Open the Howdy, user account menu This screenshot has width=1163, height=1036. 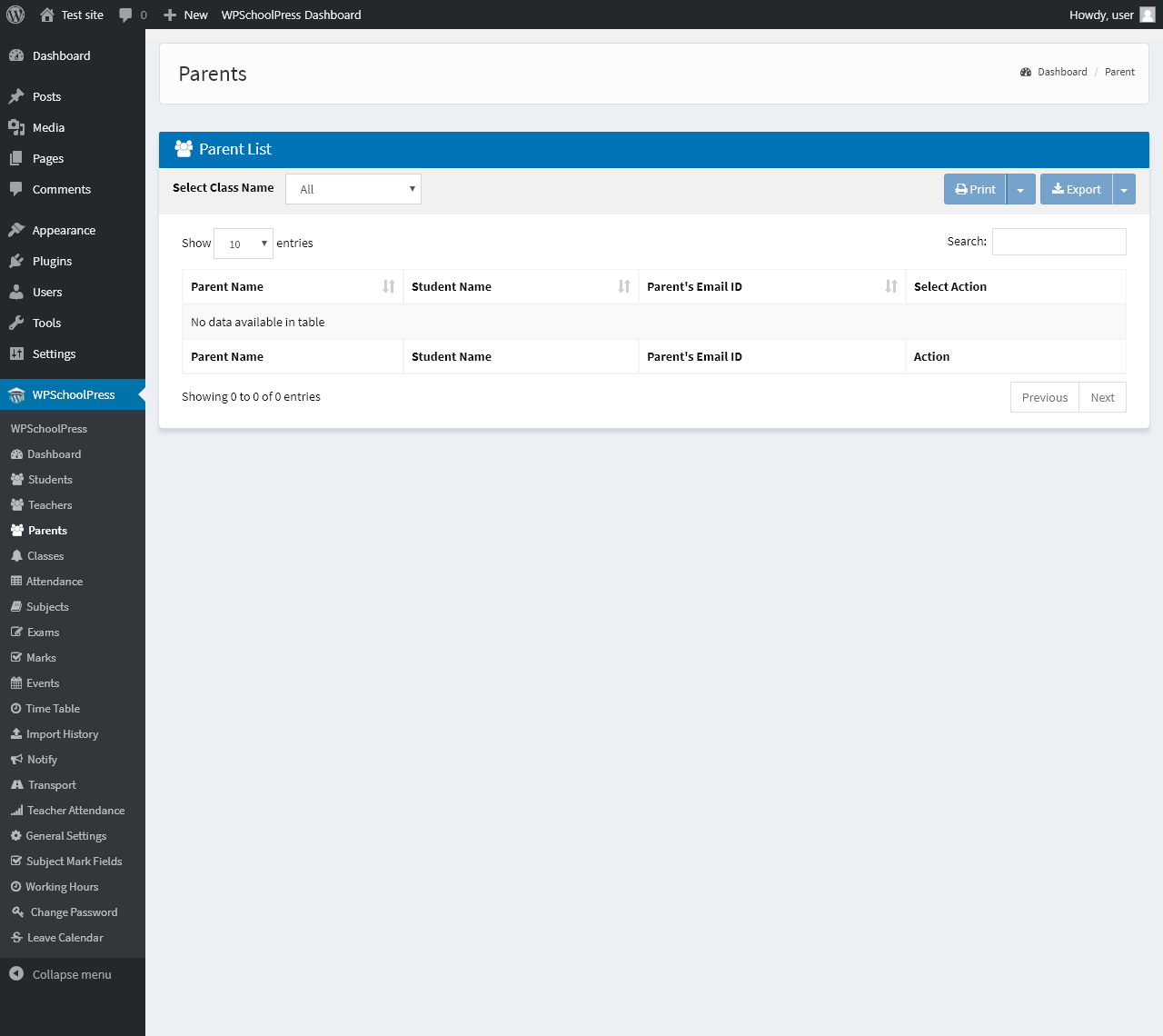click(1112, 15)
